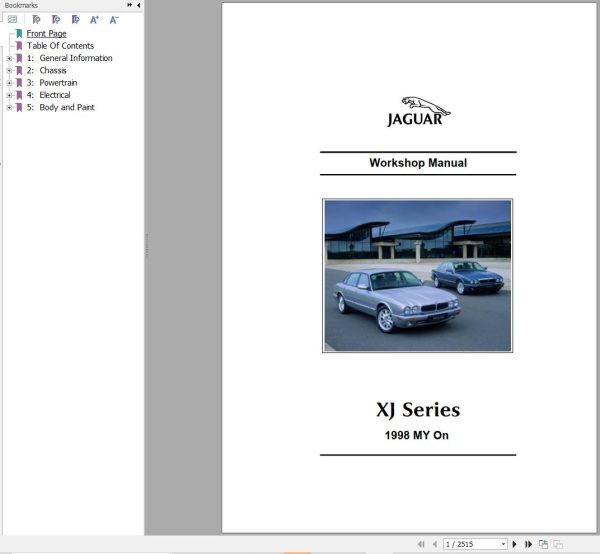The width and height of the screenshot is (600, 554).
Task: Click bookmark icon beside Table Of Contents
Action: [19, 46]
